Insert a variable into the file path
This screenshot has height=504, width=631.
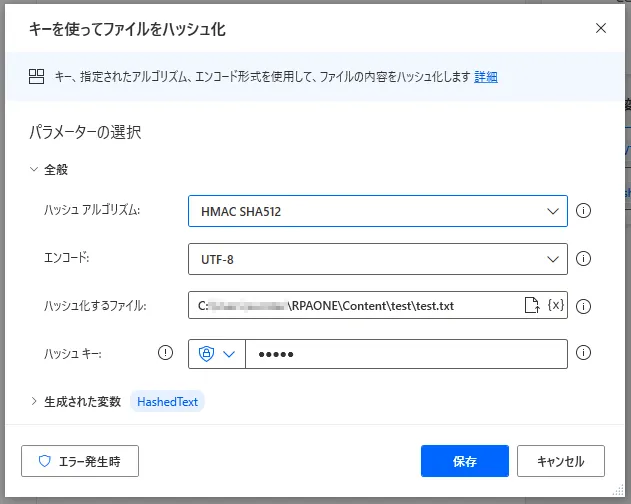[555, 305]
